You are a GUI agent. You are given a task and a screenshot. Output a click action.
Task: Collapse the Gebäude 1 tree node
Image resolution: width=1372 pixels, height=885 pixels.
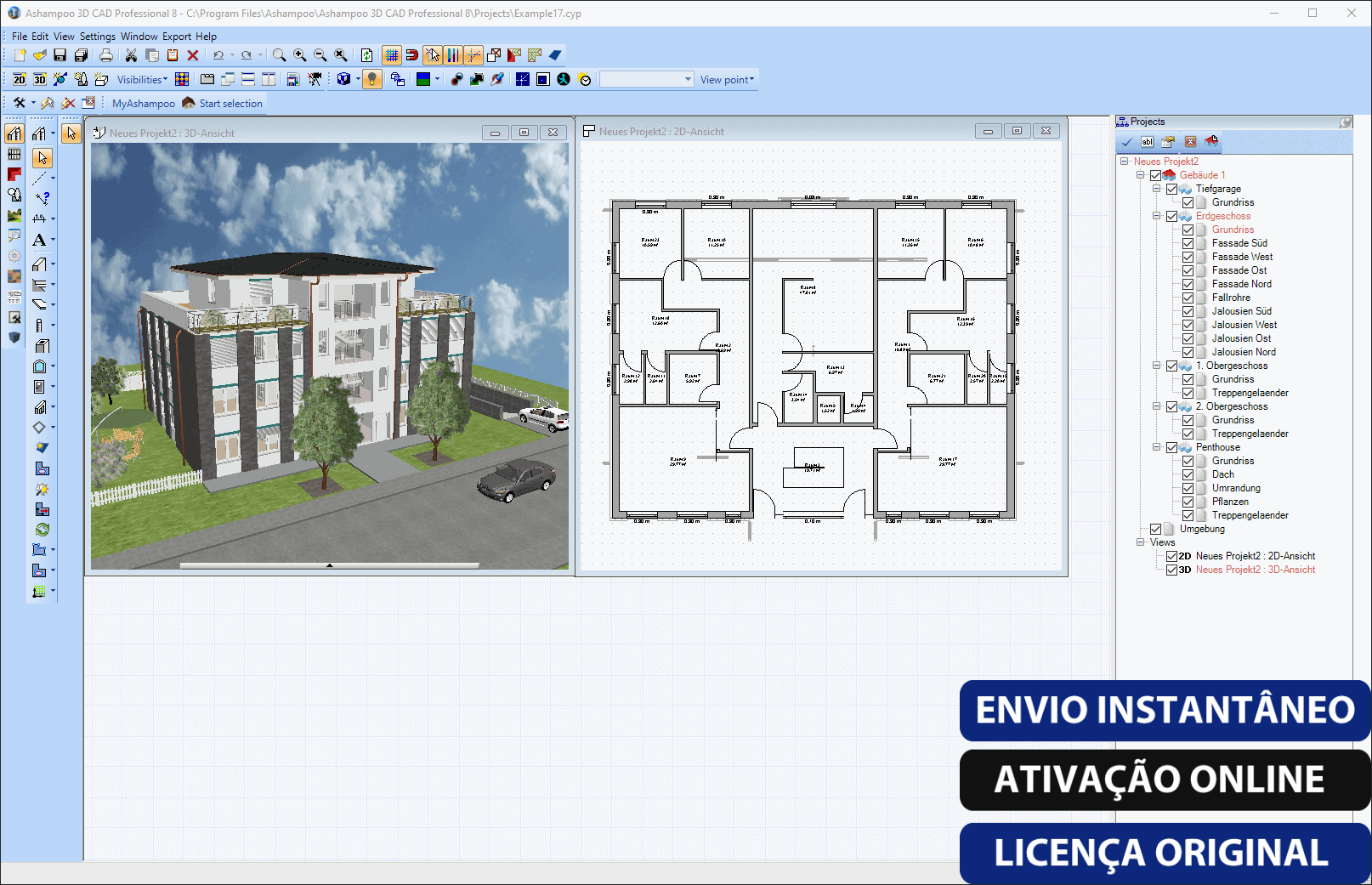point(1141,175)
